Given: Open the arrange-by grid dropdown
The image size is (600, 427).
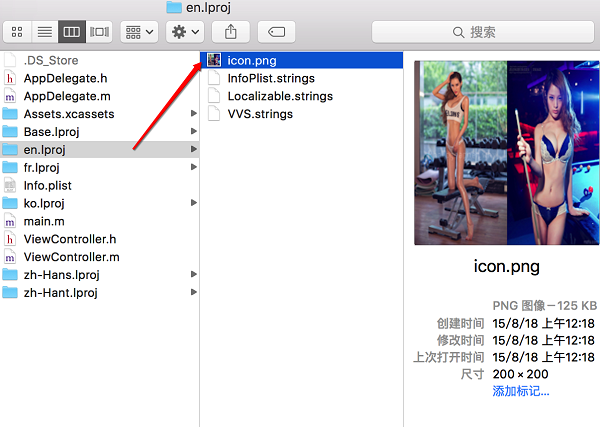Looking at the screenshot, I should coord(138,32).
